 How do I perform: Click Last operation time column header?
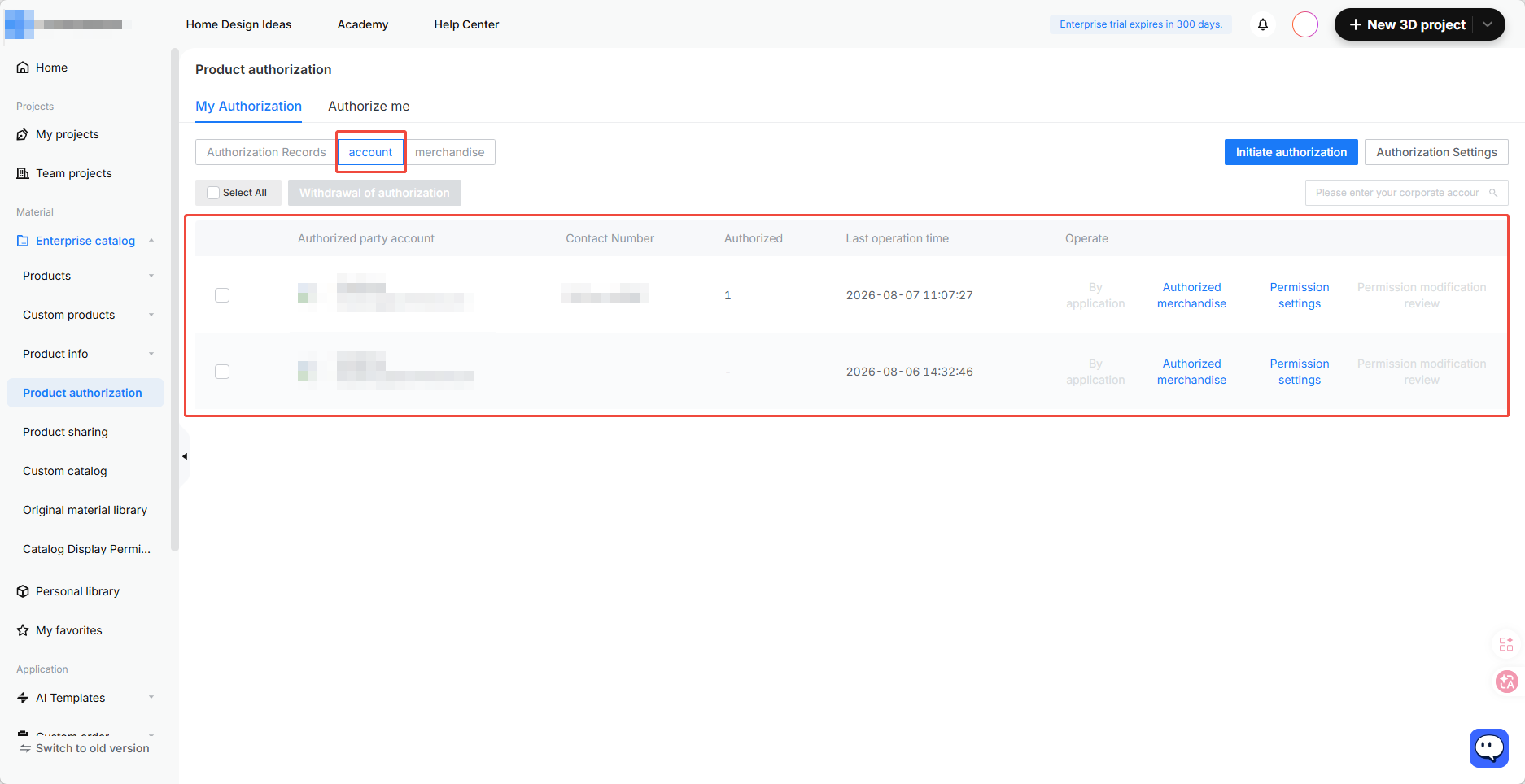(897, 238)
